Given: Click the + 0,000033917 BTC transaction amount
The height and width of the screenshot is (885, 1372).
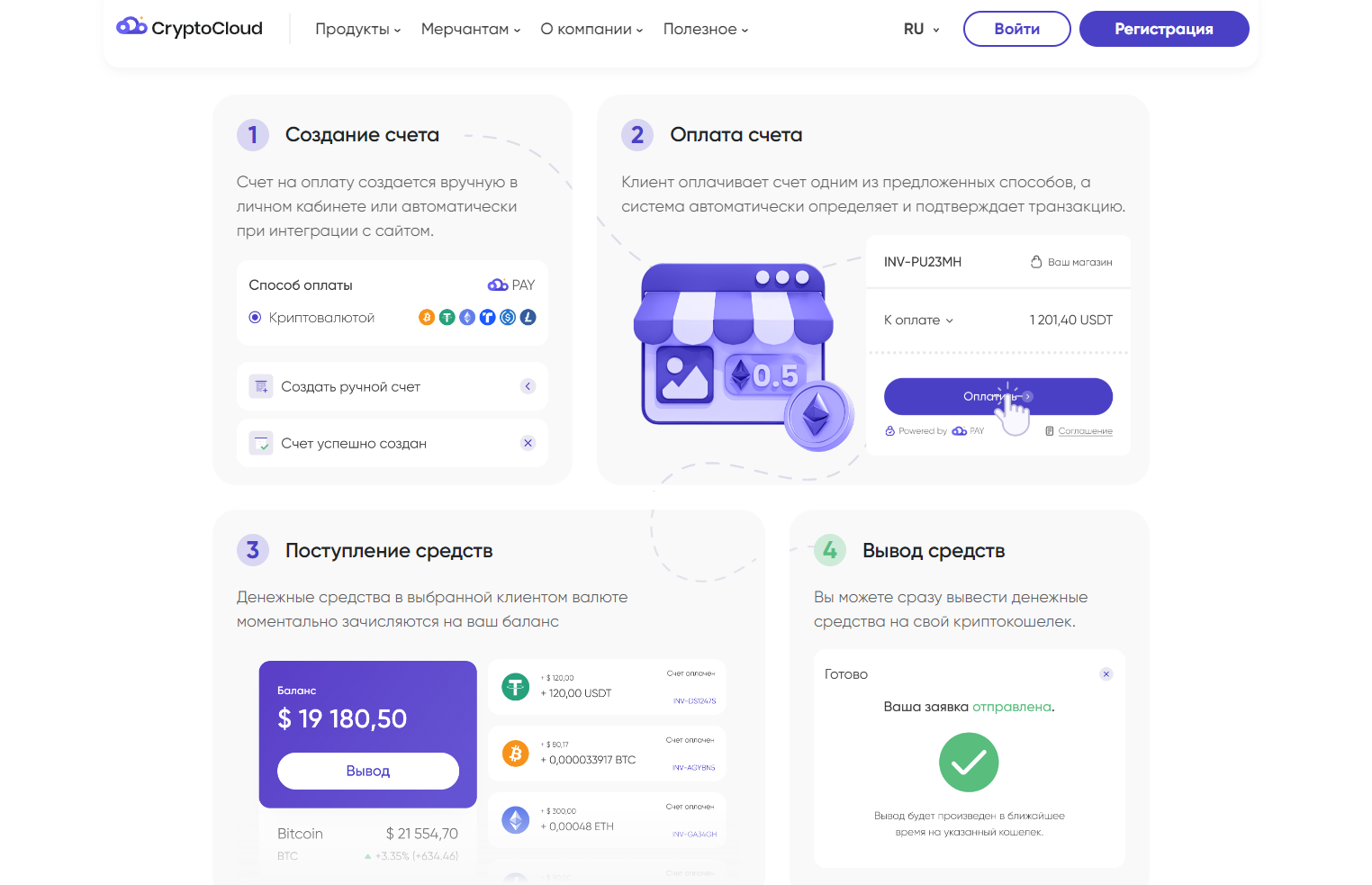Looking at the screenshot, I should pyautogui.click(x=588, y=760).
